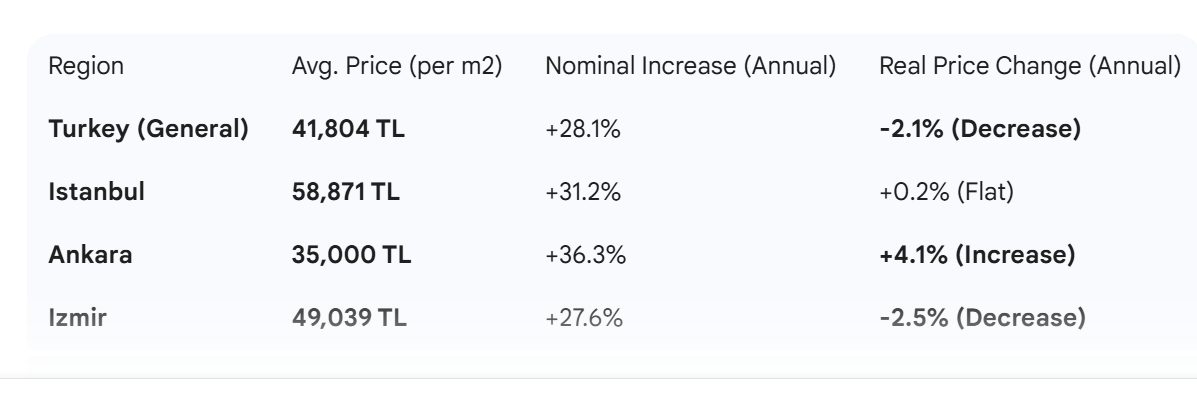
Task: Click the Izmir region cell
Action: pos(78,318)
